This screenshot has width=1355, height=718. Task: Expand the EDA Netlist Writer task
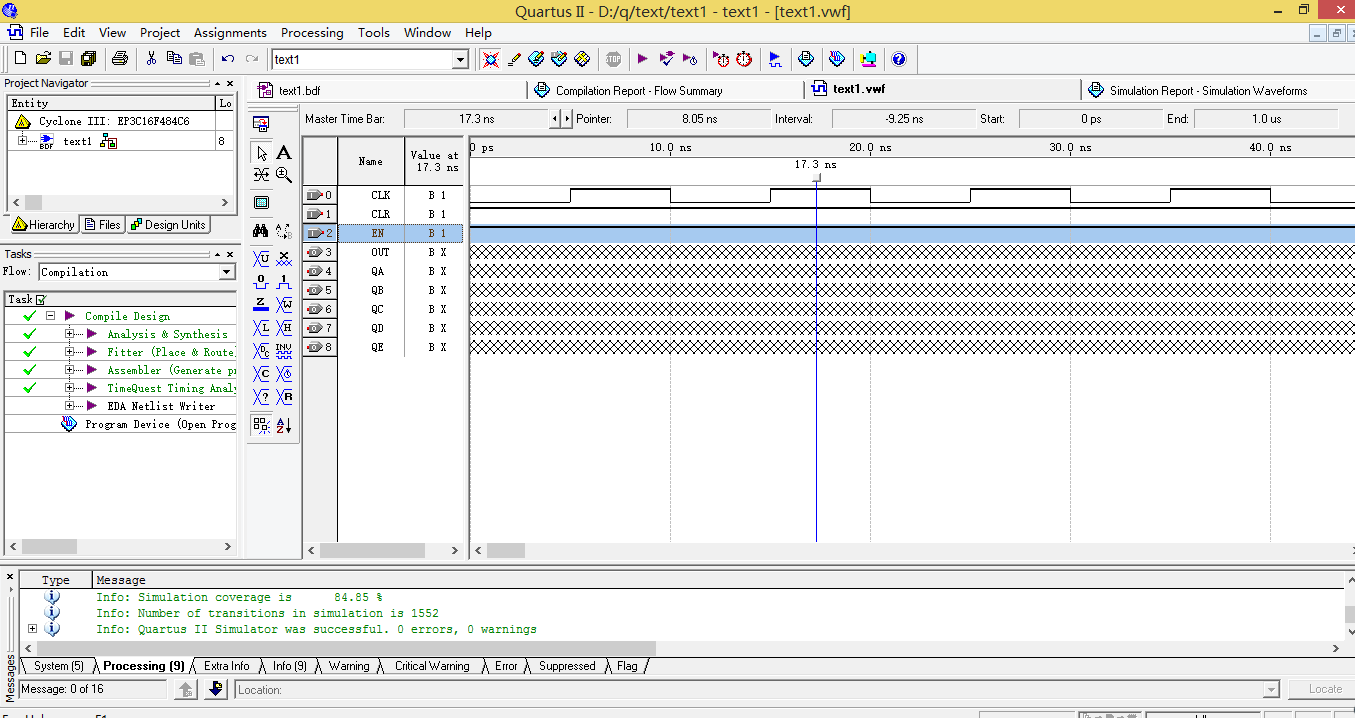[69, 406]
